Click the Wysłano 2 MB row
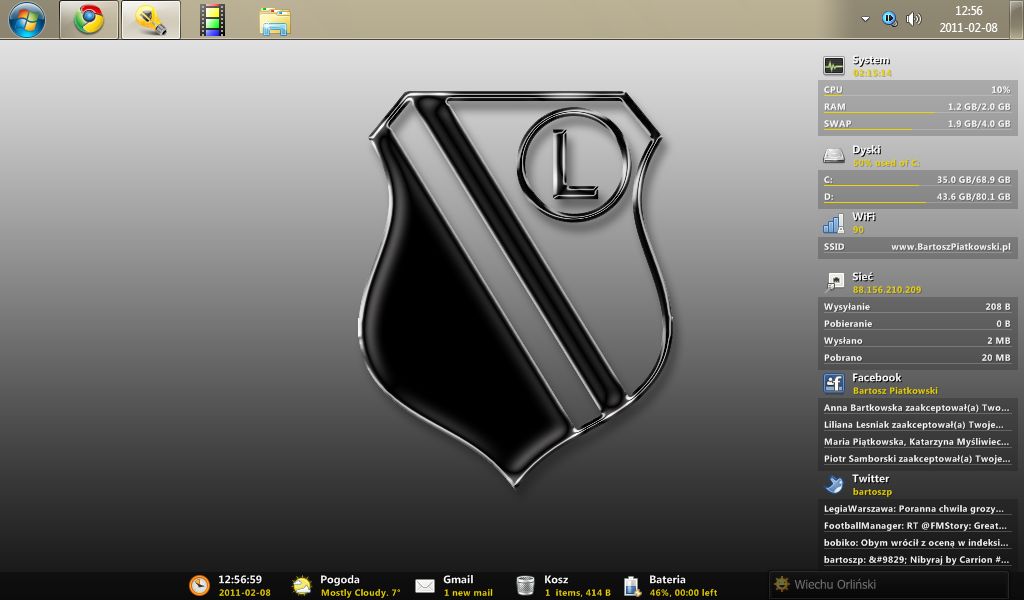 pos(917,340)
